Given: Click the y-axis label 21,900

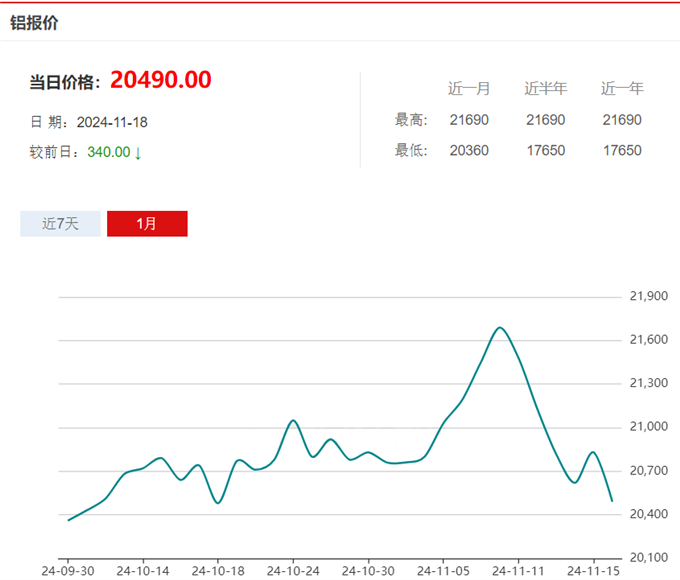Looking at the screenshot, I should click(x=649, y=296).
